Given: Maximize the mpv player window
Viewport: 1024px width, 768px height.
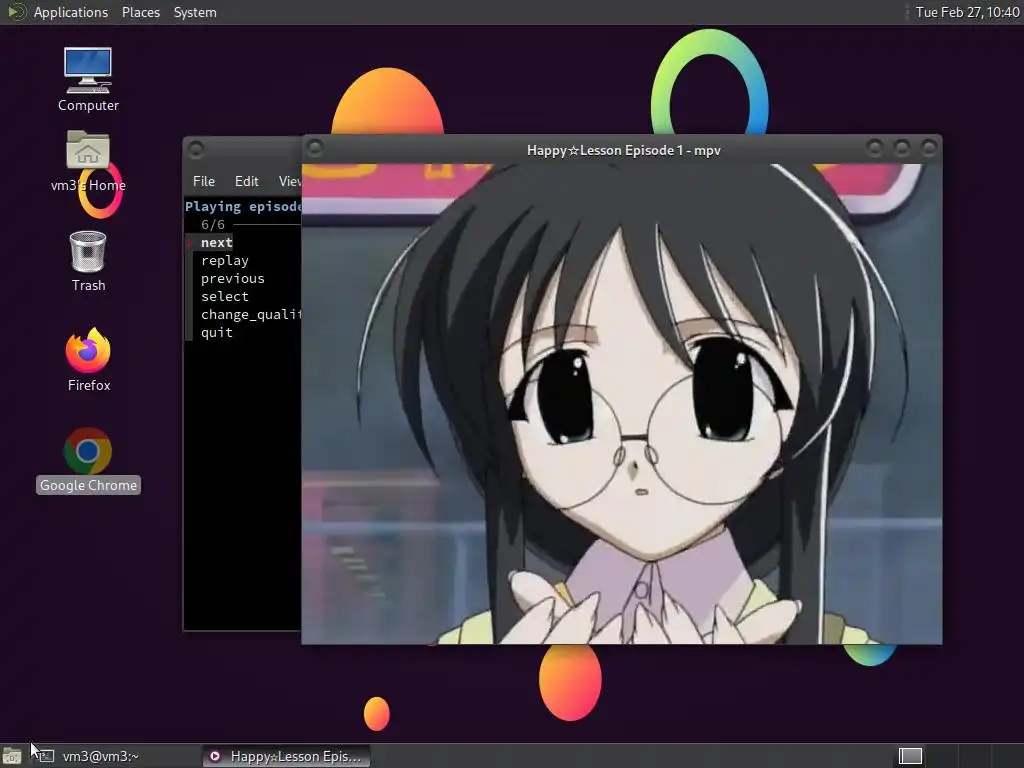Looking at the screenshot, I should click(x=901, y=148).
